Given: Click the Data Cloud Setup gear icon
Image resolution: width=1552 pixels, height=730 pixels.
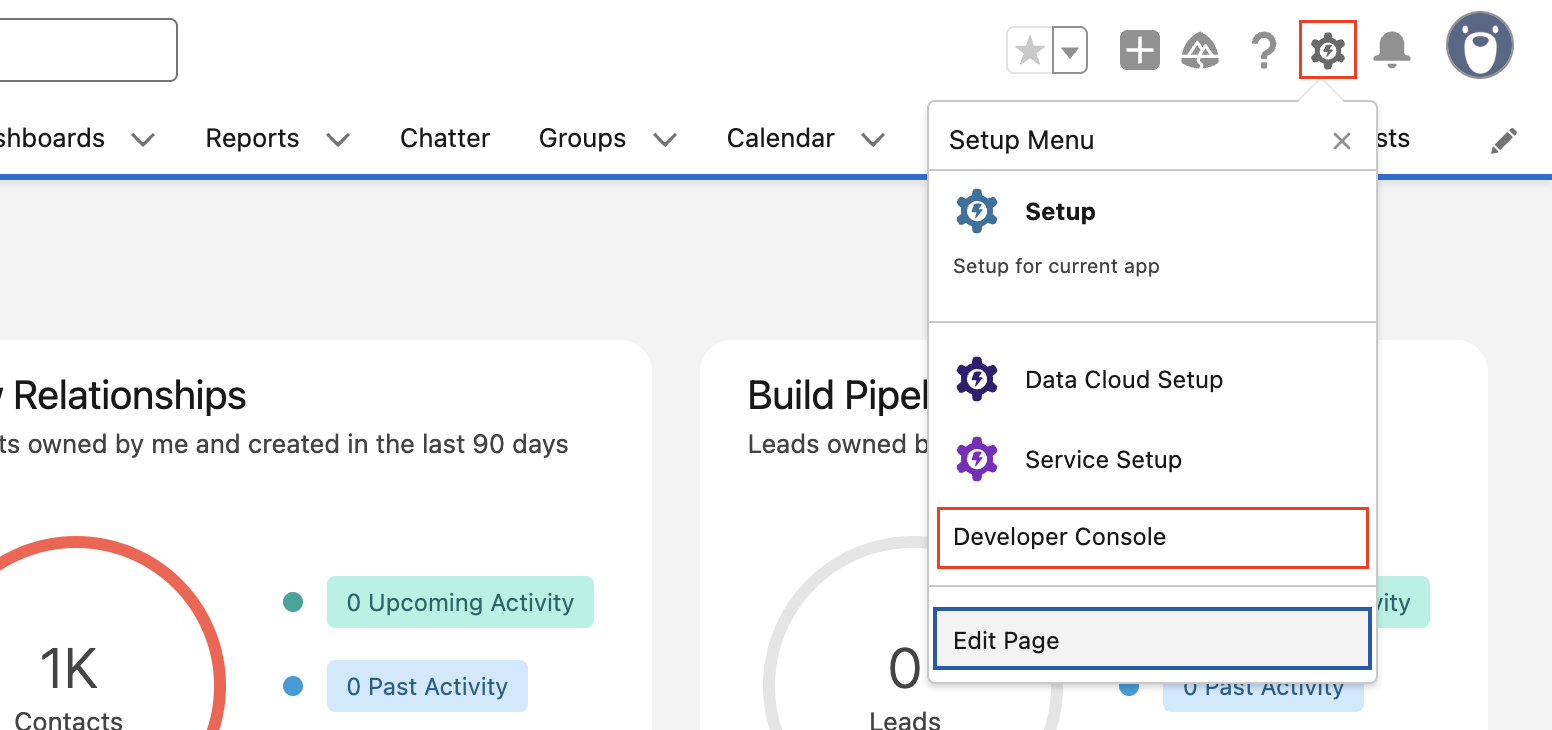Looking at the screenshot, I should click(x=977, y=380).
